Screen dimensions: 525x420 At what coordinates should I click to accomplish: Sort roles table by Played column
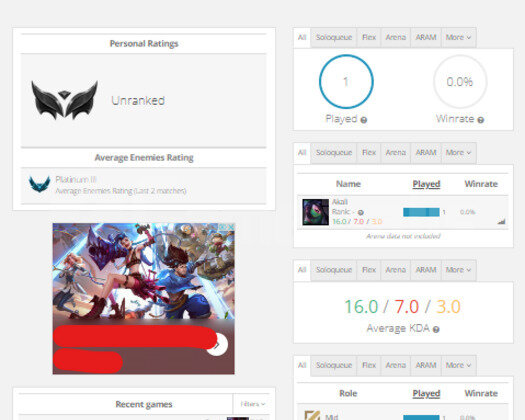(x=426, y=394)
